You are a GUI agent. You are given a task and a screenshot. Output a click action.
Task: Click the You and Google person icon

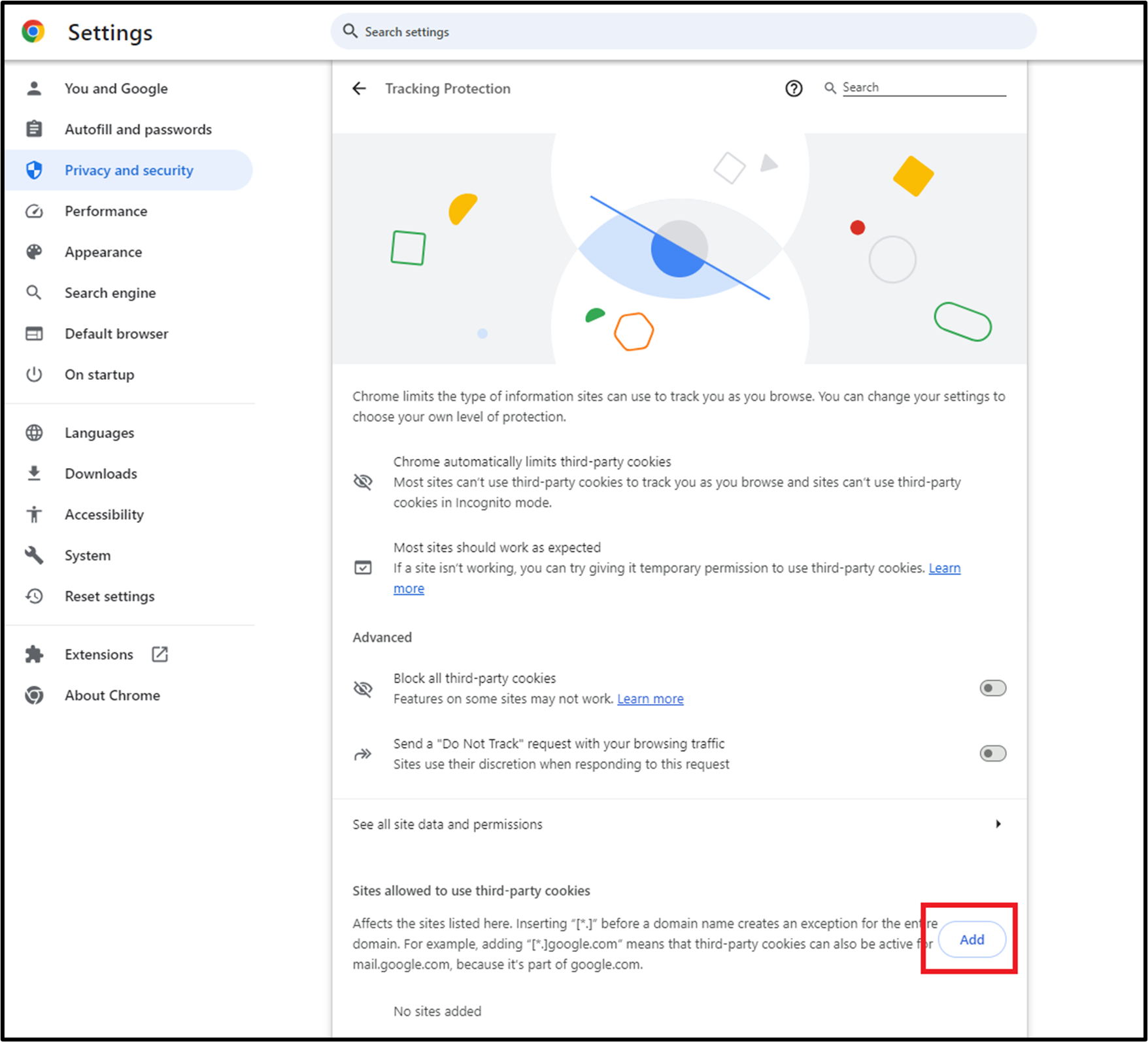pos(34,88)
